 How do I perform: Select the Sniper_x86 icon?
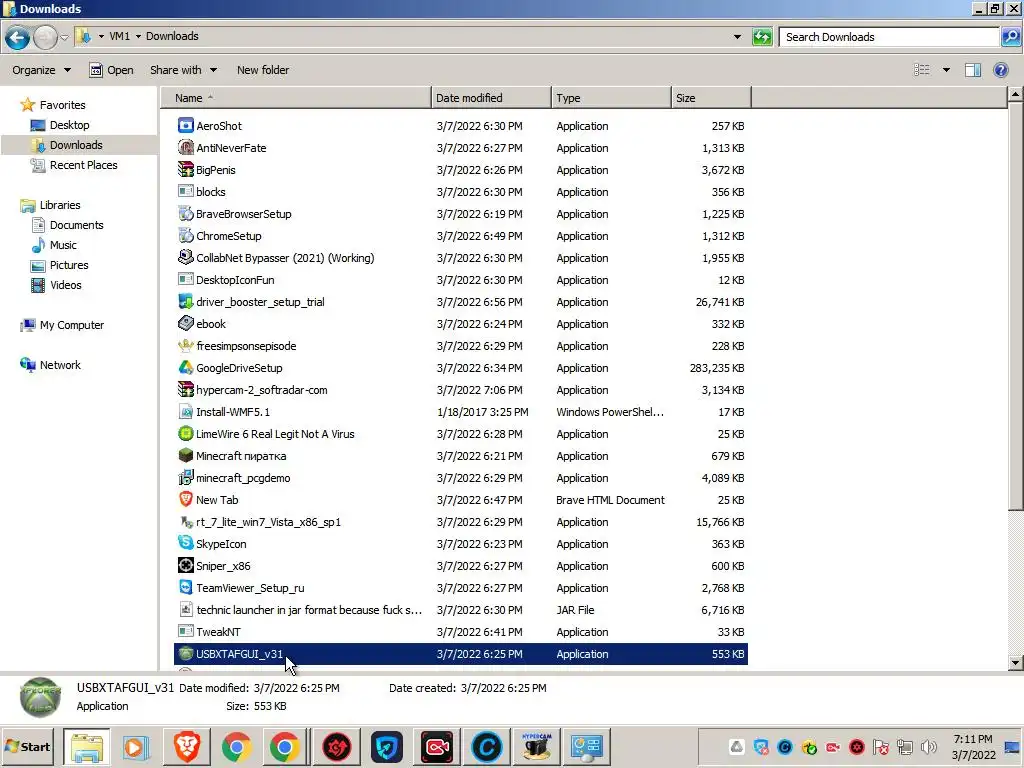pos(185,566)
